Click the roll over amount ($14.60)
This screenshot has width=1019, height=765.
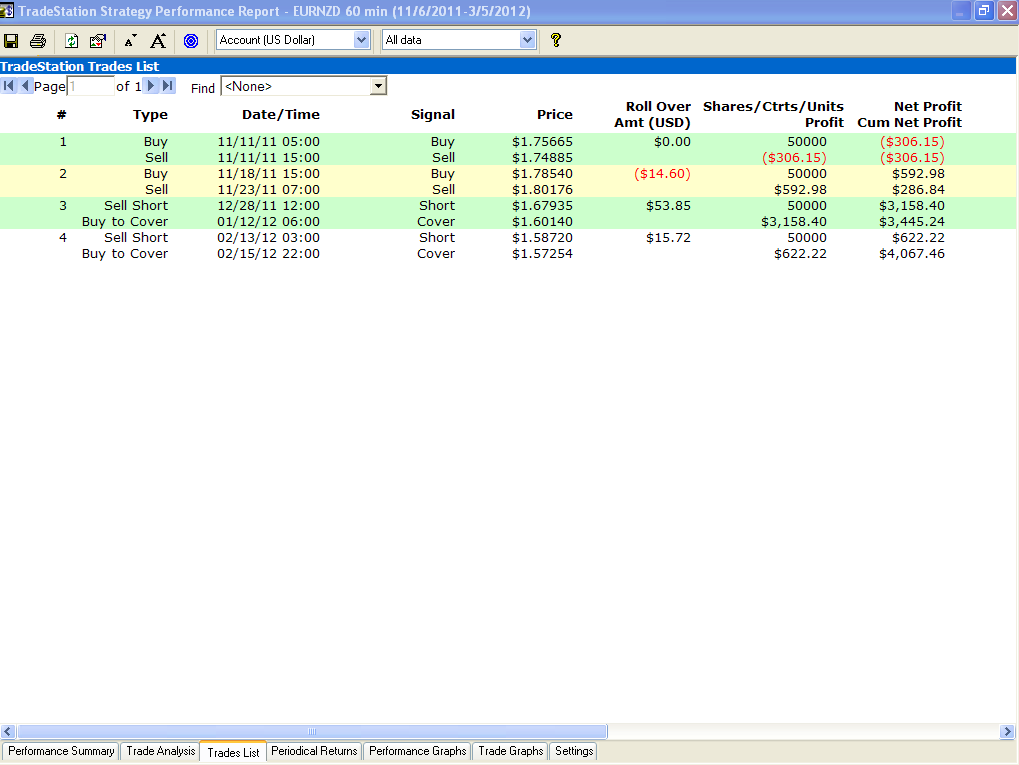point(662,174)
